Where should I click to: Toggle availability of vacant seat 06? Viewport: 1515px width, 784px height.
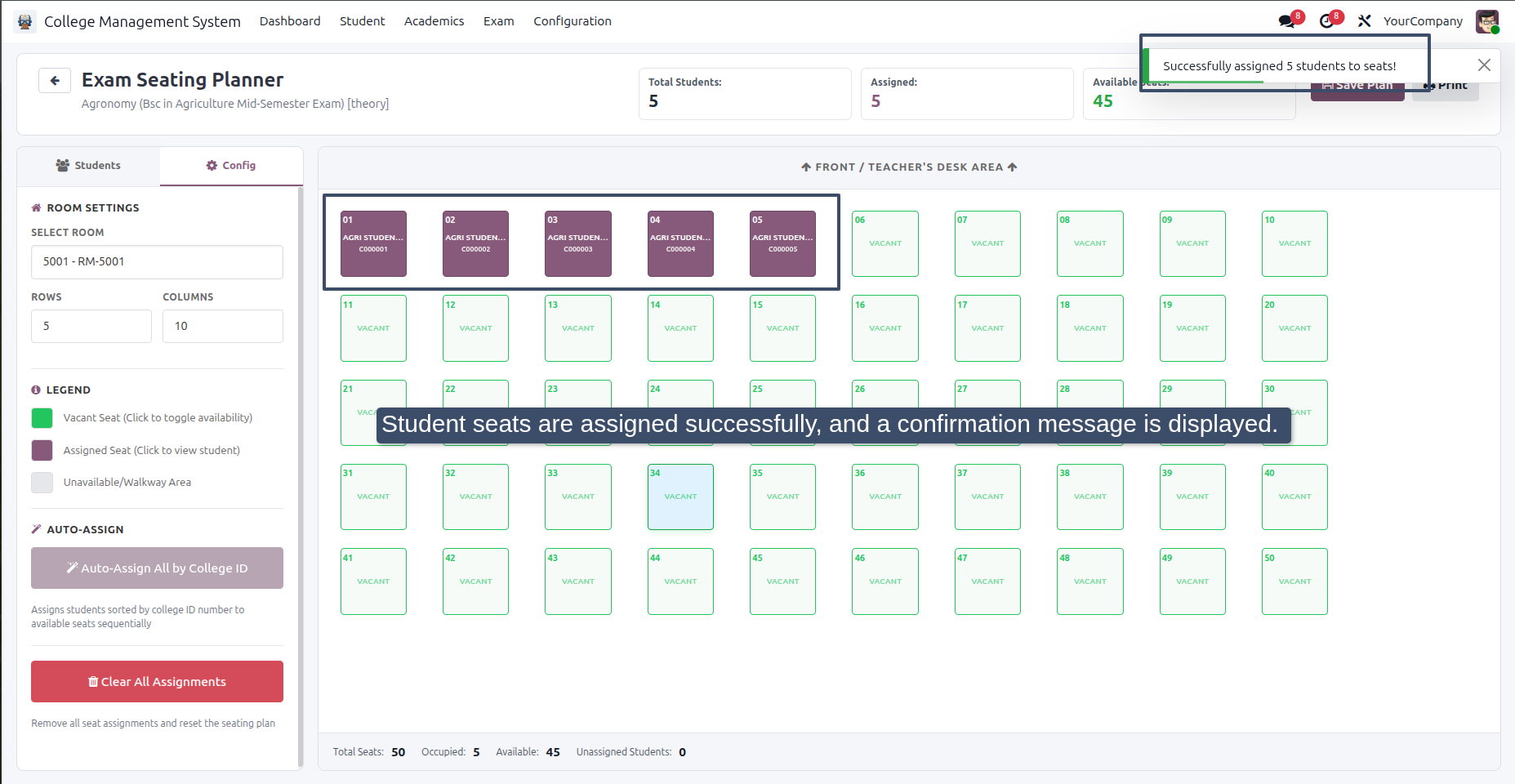coord(885,243)
